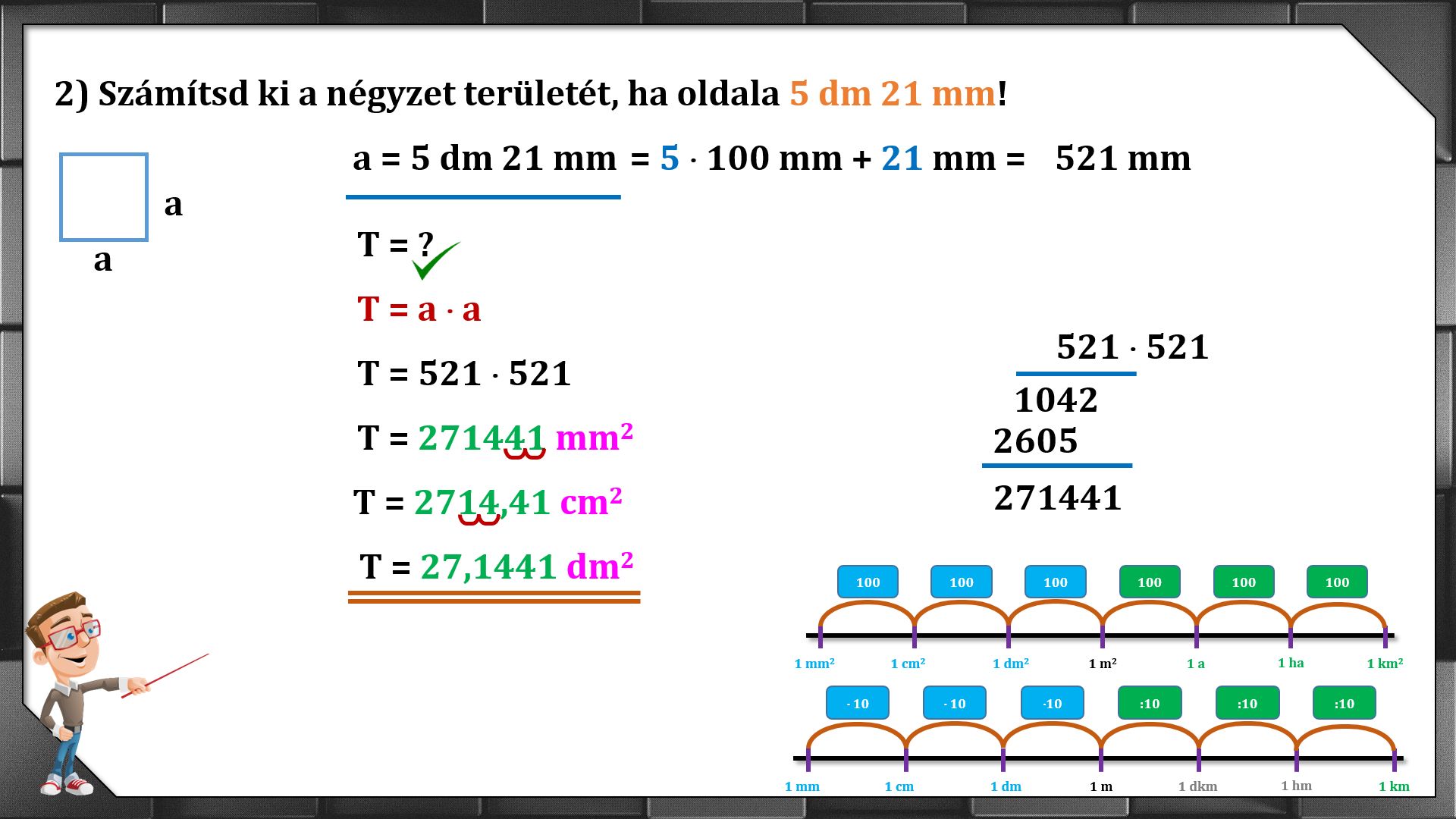Click the partial product 2605
Screen dimensions: 1456x819
pos(1035,441)
